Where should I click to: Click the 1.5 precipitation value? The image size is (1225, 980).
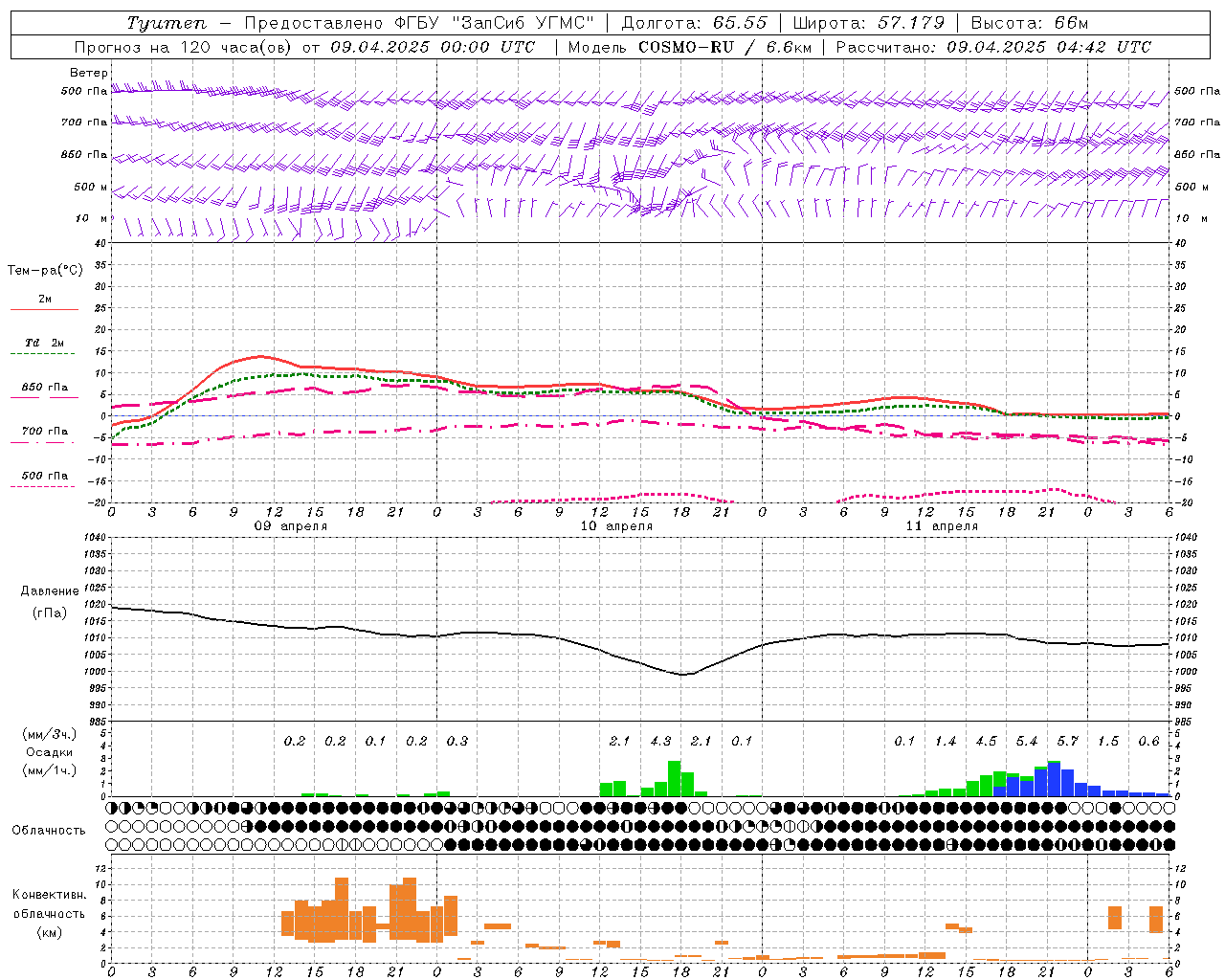1108,742
